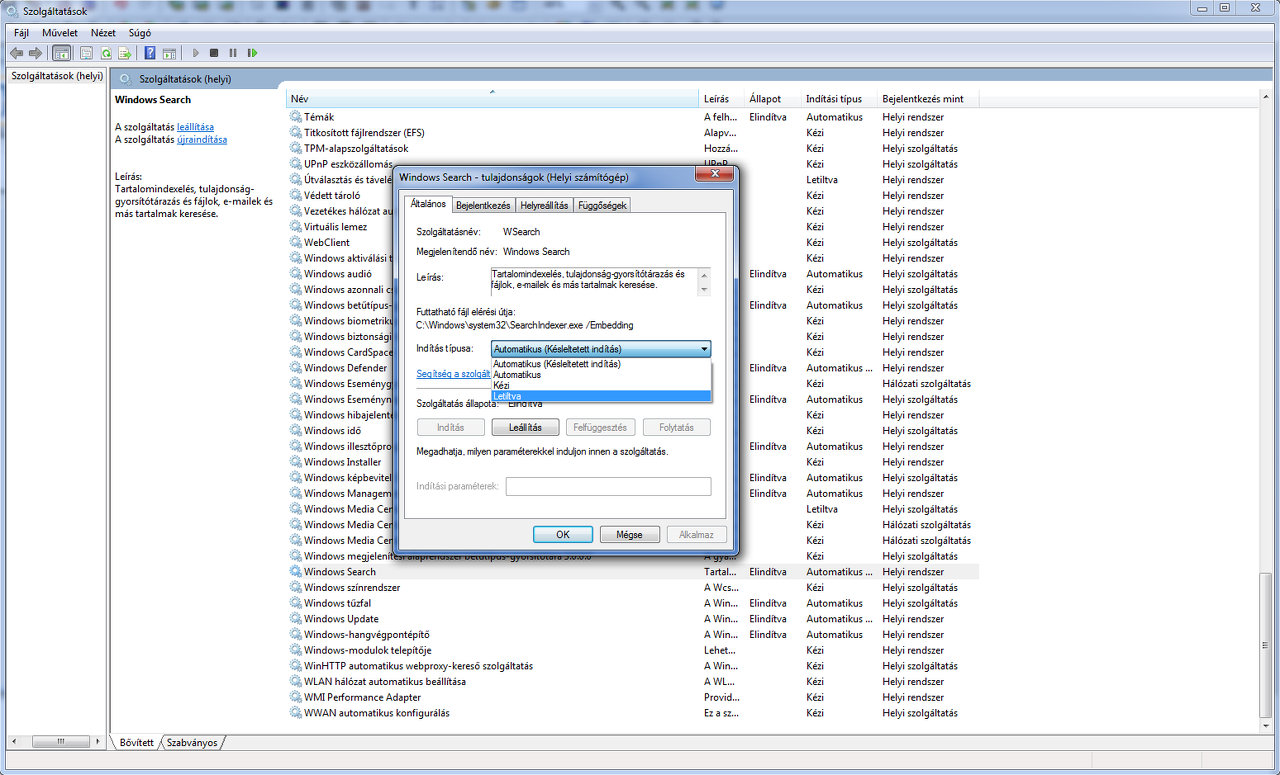The height and width of the screenshot is (775, 1280).
Task: Open the Nézet menu
Action: pos(103,33)
